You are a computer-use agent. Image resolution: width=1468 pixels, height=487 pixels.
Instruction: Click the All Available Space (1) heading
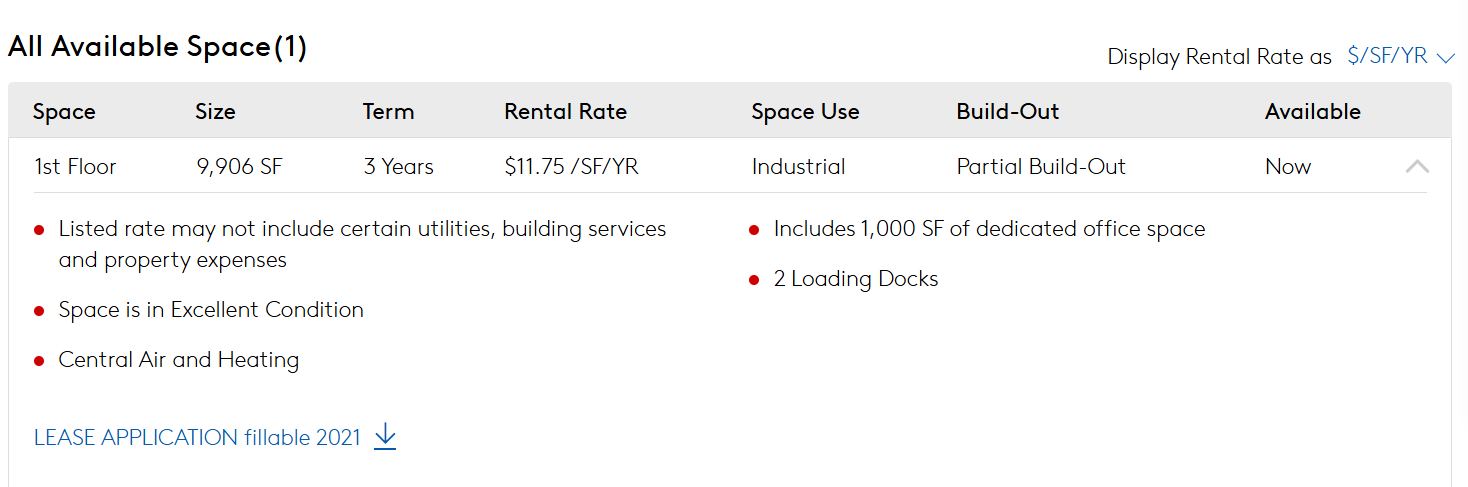[157, 47]
